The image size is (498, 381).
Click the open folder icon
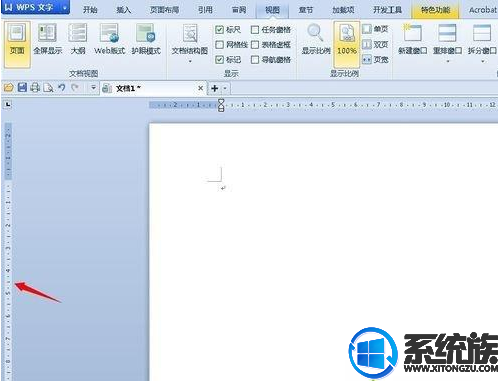[x=9, y=88]
